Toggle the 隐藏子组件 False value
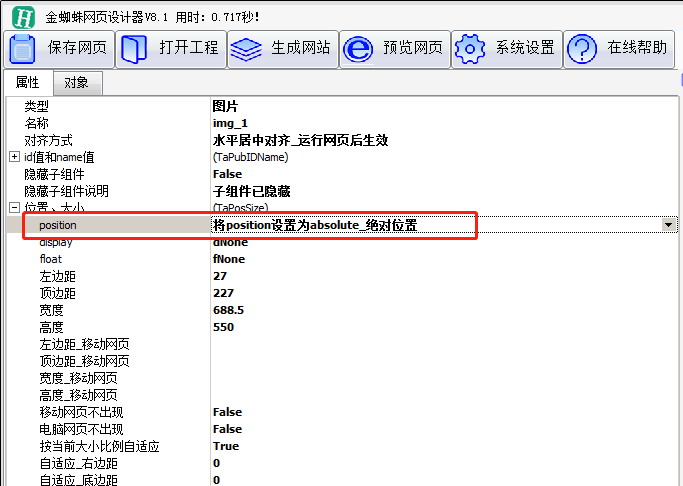The height and width of the screenshot is (486, 683). click(227, 174)
